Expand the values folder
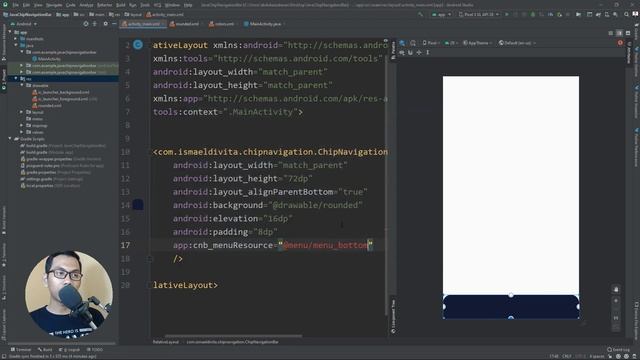Viewport: 640px width, 360px height. tap(22, 132)
